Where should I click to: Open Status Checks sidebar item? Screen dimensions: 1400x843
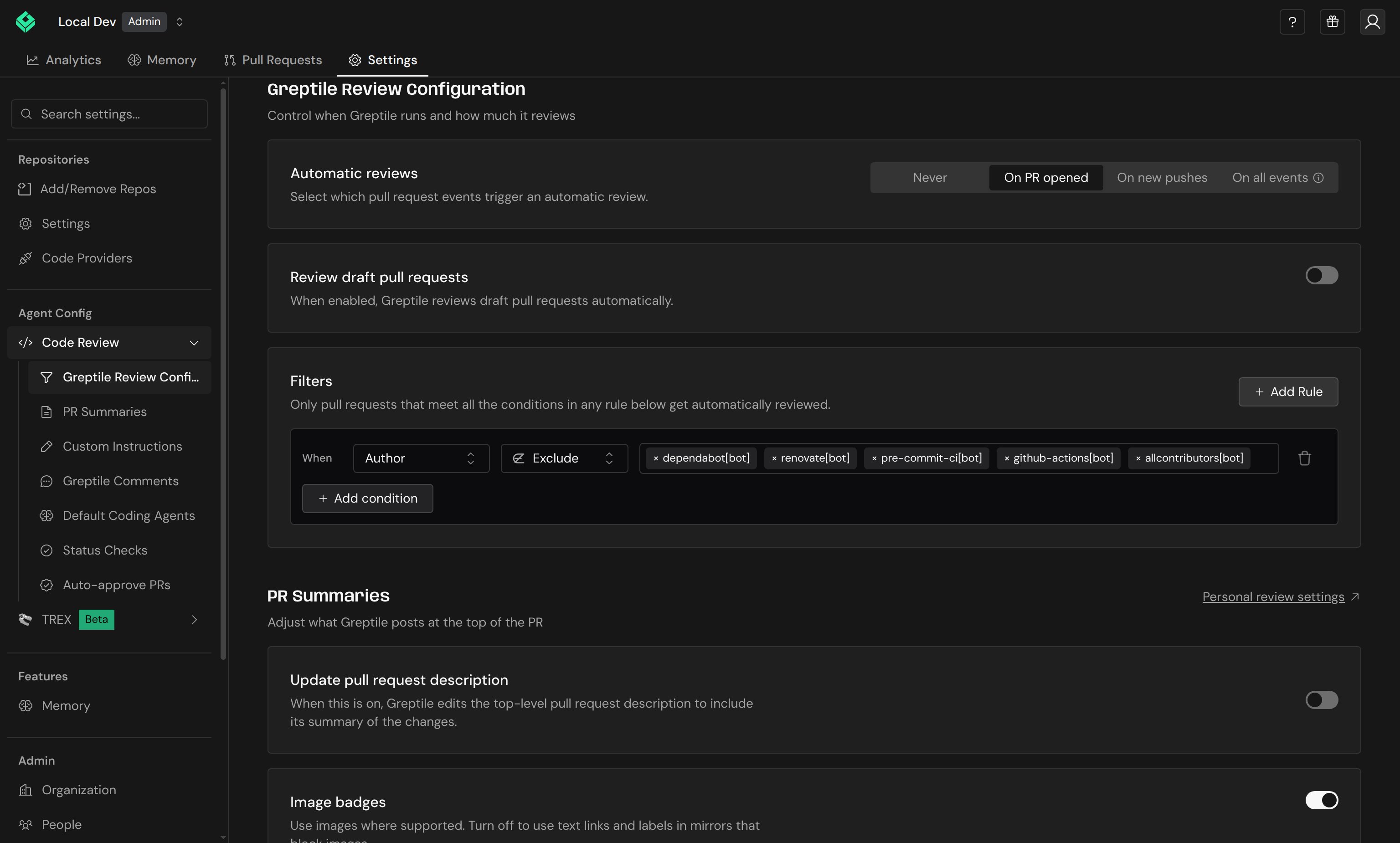[119, 550]
